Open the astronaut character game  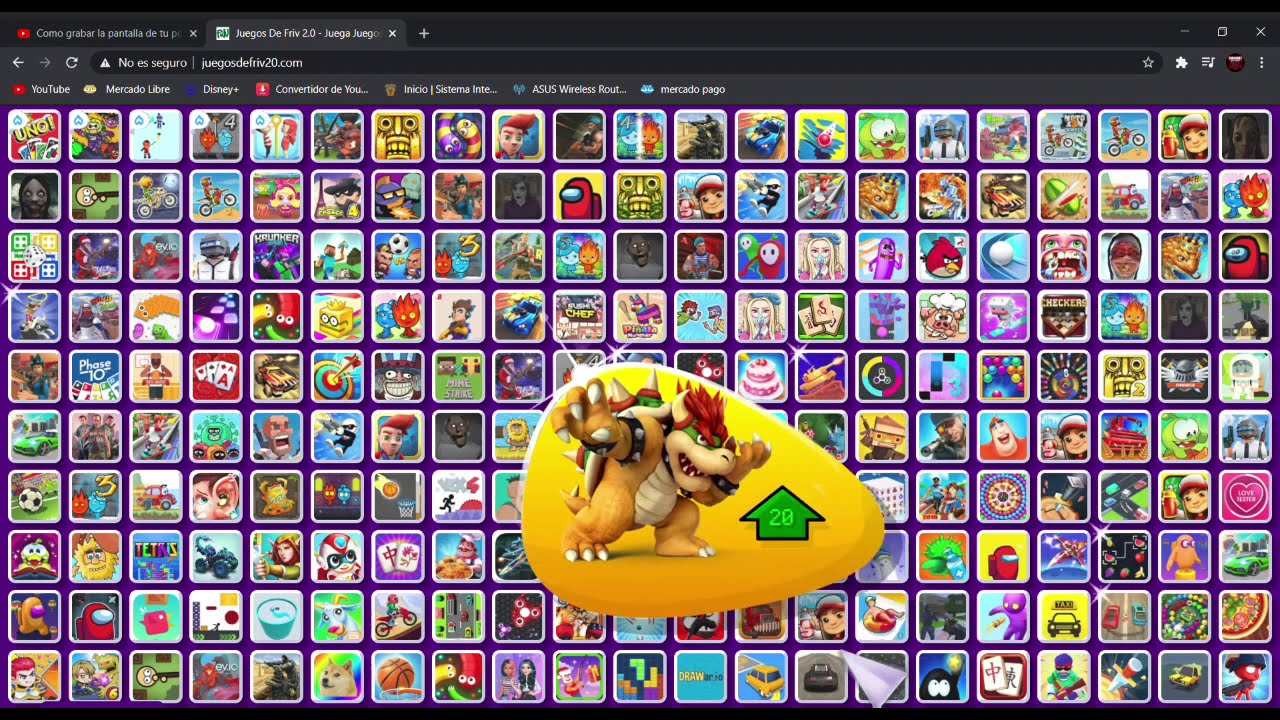coord(1245,376)
